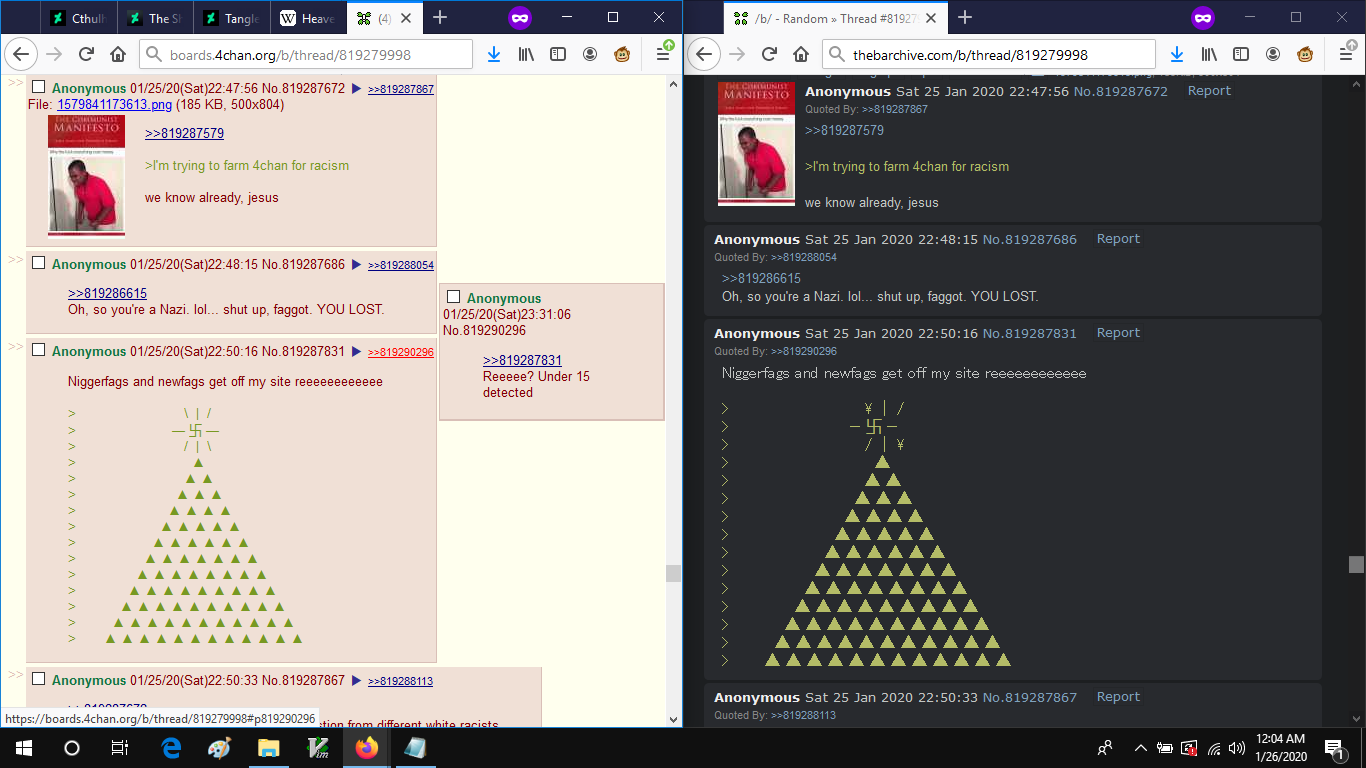The width and height of the screenshot is (1366, 768).
Task: Expand post menu arrow beside No.819287867
Action: point(356,681)
